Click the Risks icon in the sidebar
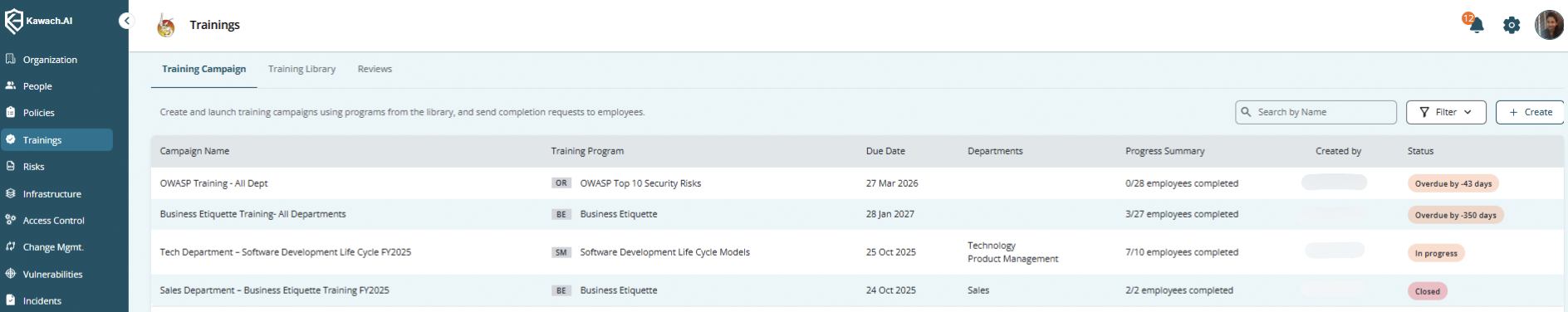This screenshot has width=1568, height=312. coord(11,166)
